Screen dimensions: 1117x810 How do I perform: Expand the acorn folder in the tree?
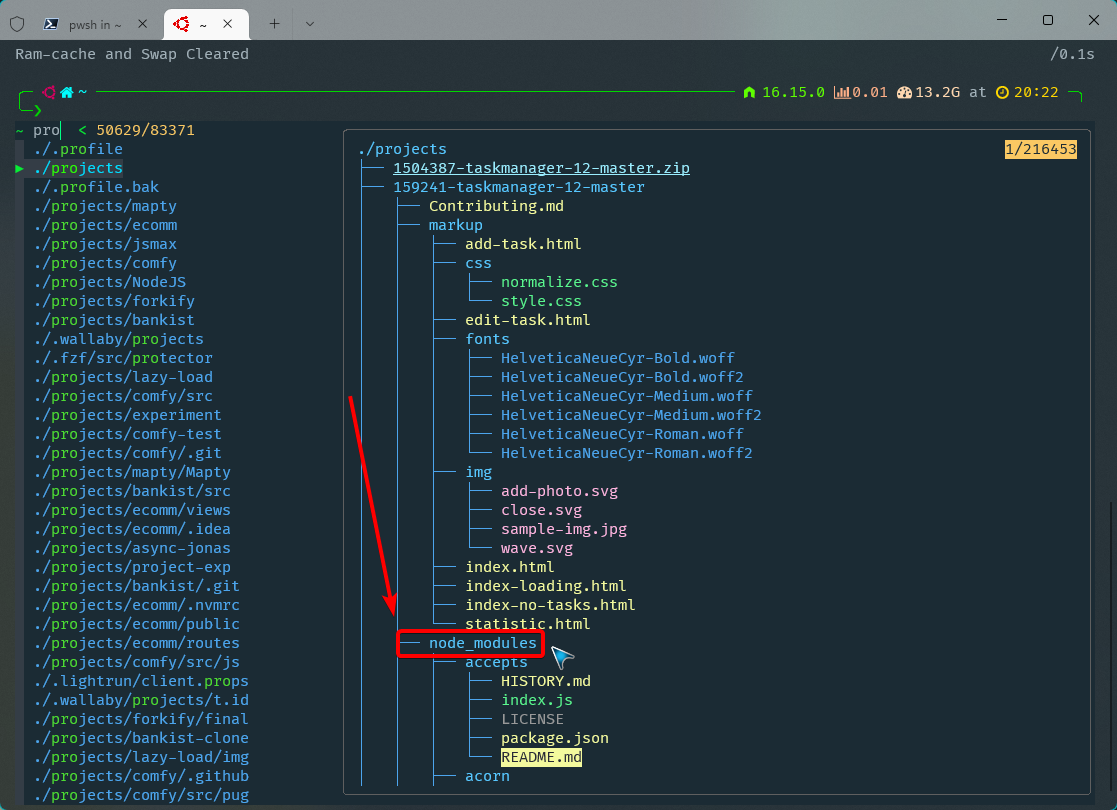pos(487,775)
